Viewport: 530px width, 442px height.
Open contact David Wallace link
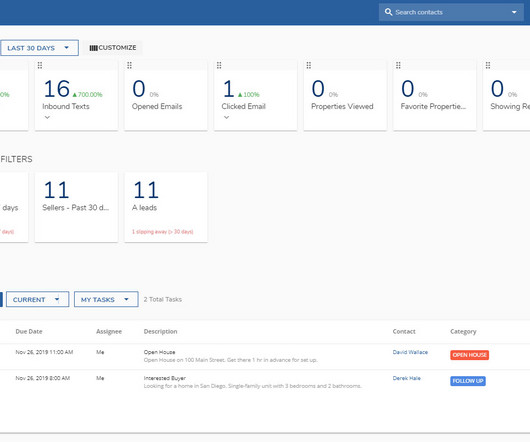(410, 352)
